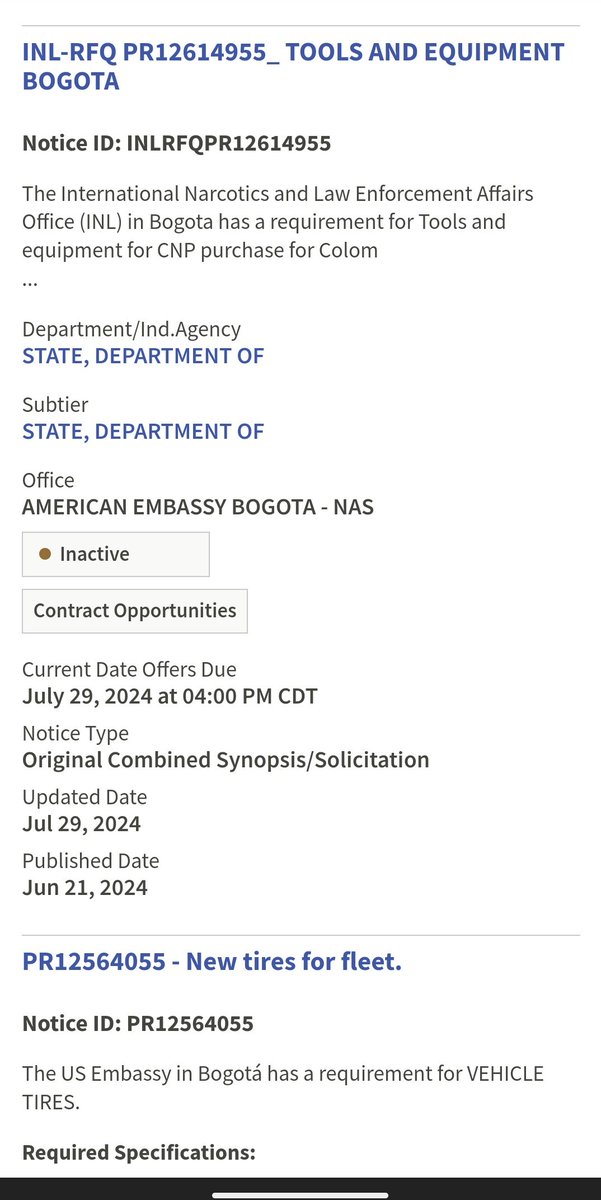Open the PR12564055 New tires for fleet listing
Viewport: 601px width, 1200px height.
(212, 962)
